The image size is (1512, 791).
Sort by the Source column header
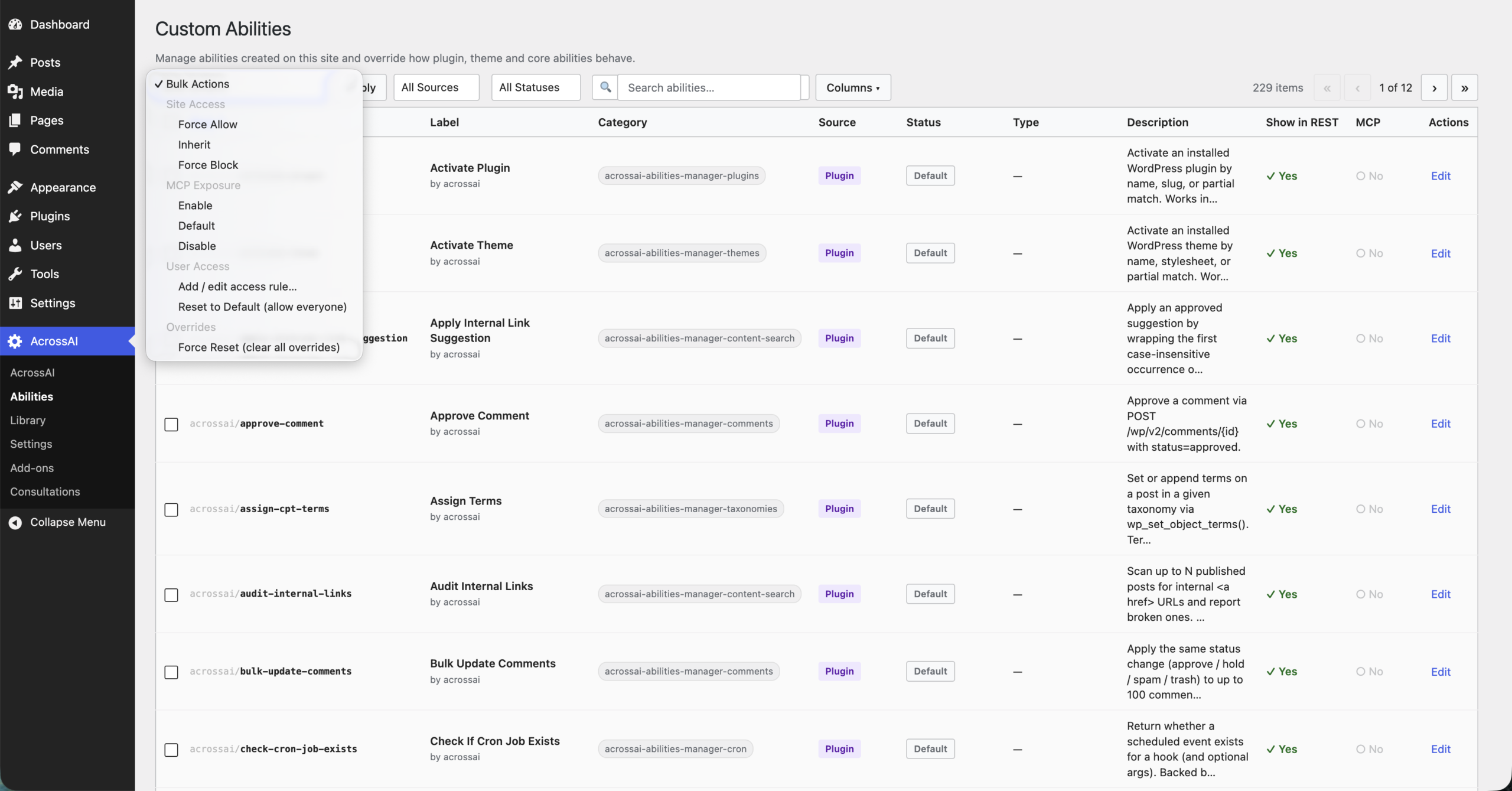(837, 122)
